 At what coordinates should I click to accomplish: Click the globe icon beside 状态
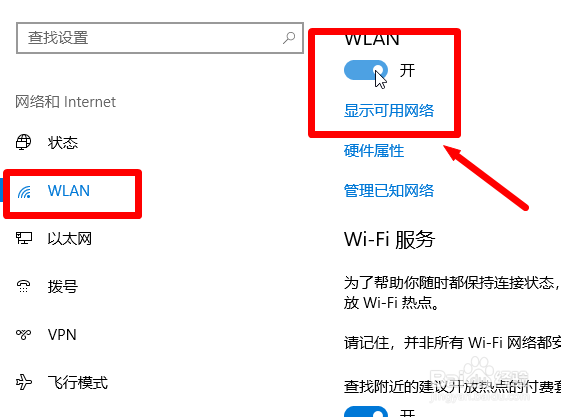pyautogui.click(x=24, y=142)
